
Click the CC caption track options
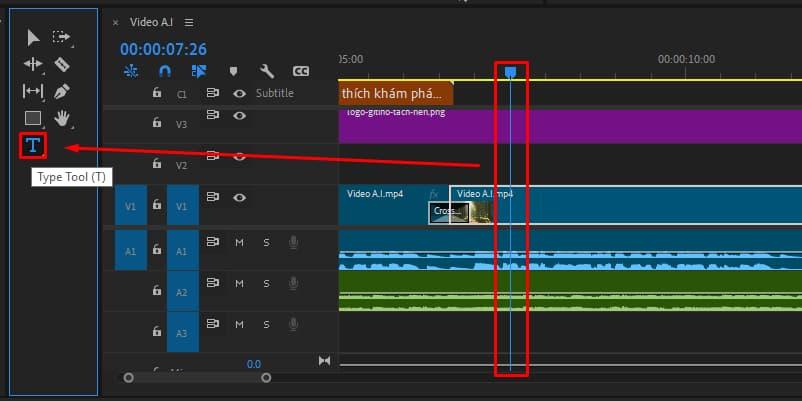click(301, 71)
